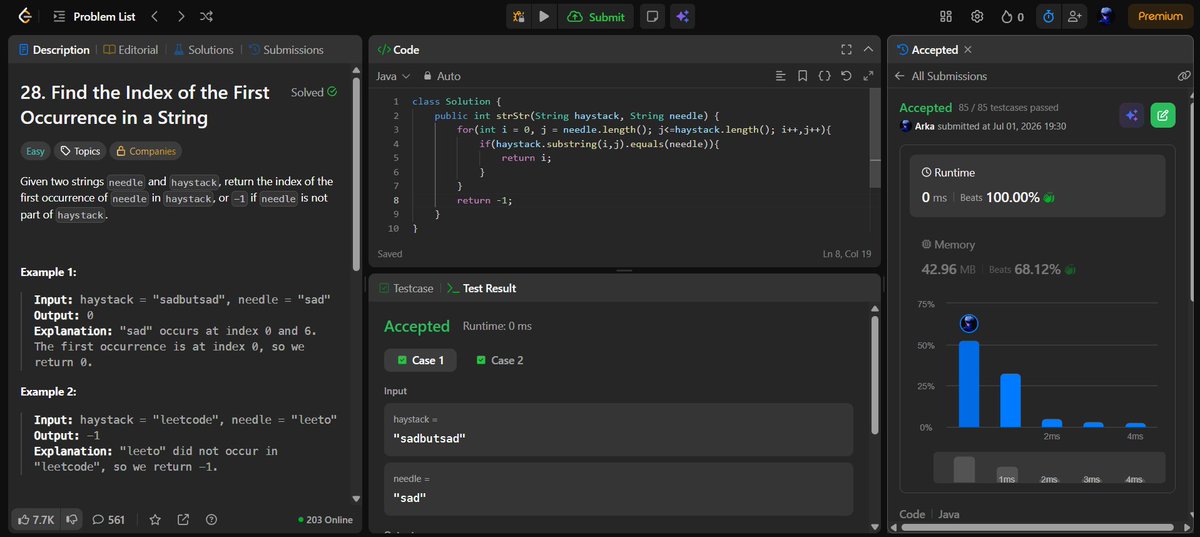This screenshot has height=537, width=1200.
Task: Click the format code lines icon
Action: (782, 76)
